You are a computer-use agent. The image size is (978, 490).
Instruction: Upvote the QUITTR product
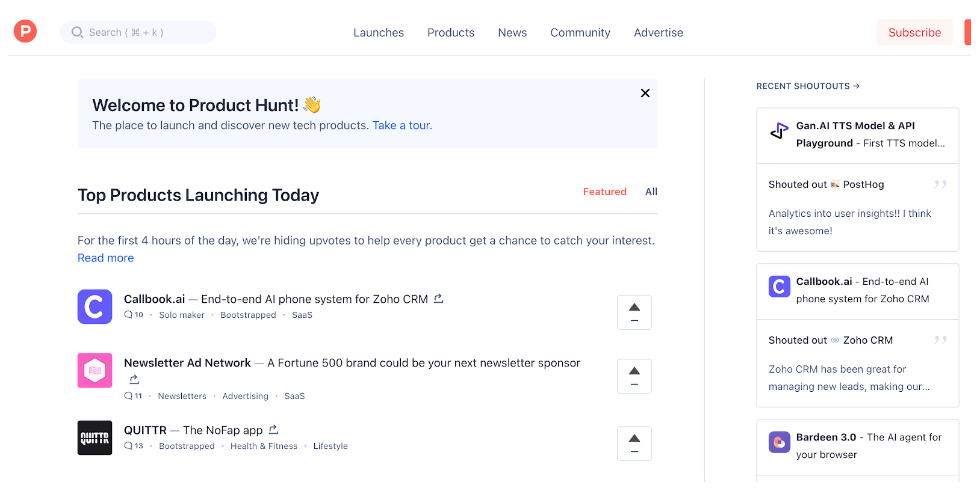coord(634,443)
